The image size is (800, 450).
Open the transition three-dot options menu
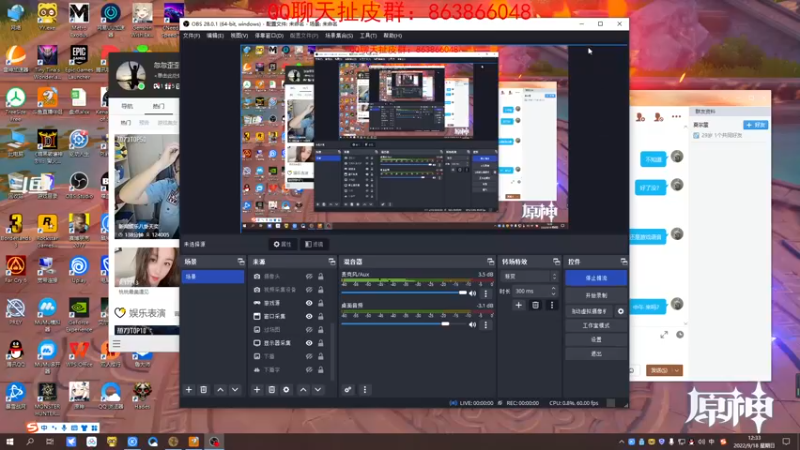point(552,305)
